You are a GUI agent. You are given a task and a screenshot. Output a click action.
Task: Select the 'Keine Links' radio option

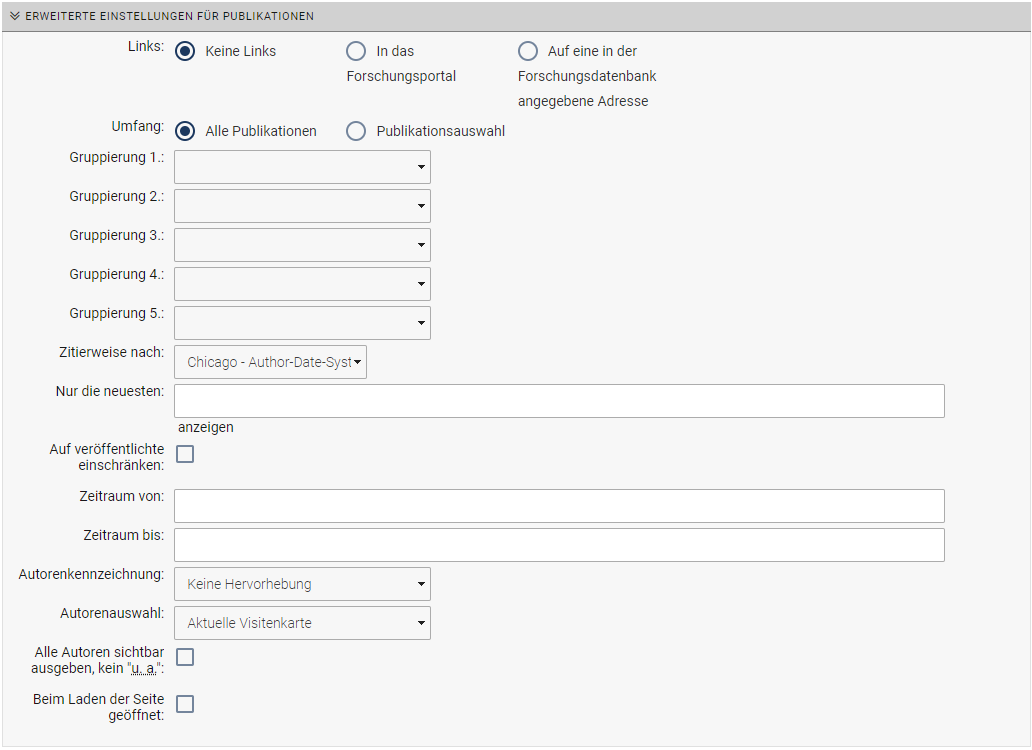pos(185,51)
